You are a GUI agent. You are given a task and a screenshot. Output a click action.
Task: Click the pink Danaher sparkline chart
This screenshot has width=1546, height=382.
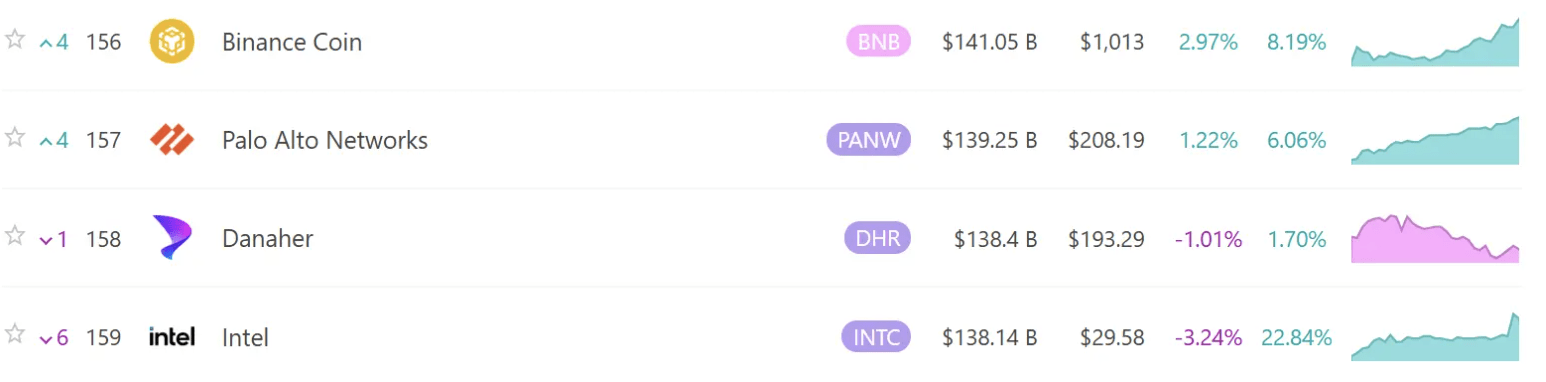(1435, 238)
